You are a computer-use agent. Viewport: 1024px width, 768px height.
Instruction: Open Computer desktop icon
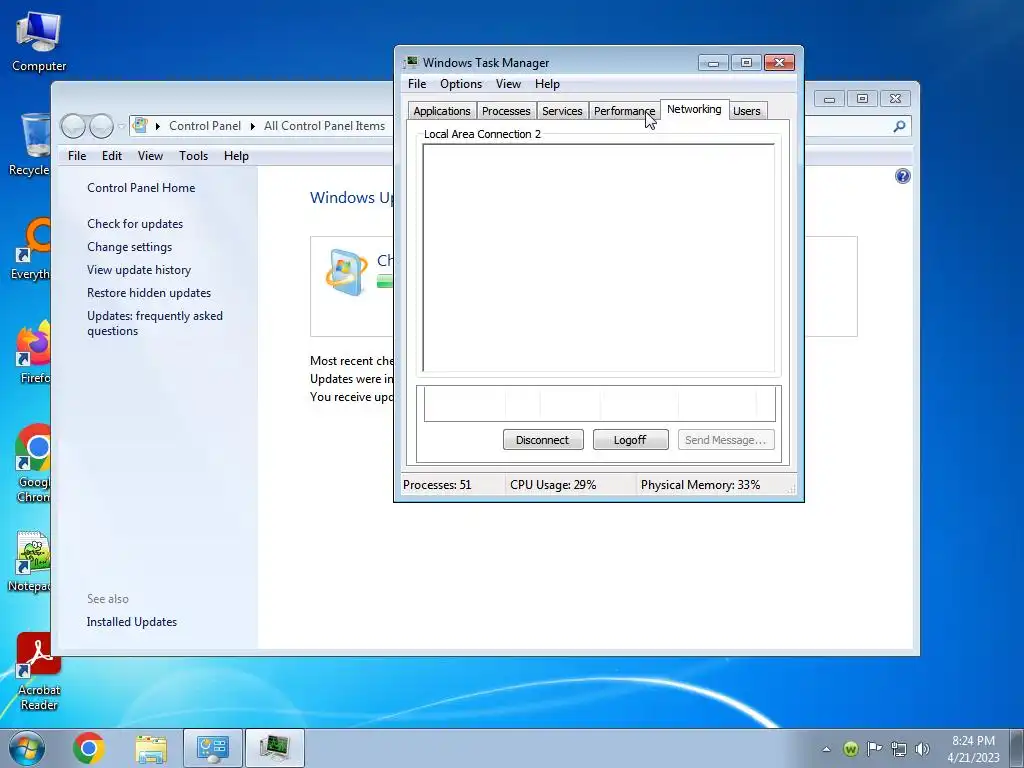tap(39, 42)
